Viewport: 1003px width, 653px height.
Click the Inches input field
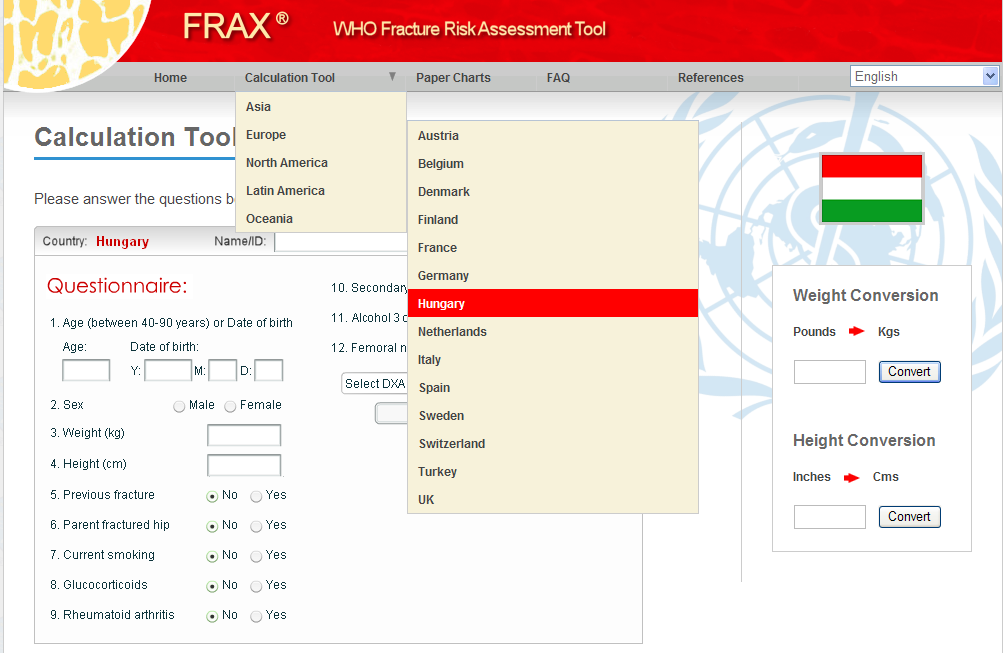tap(830, 517)
